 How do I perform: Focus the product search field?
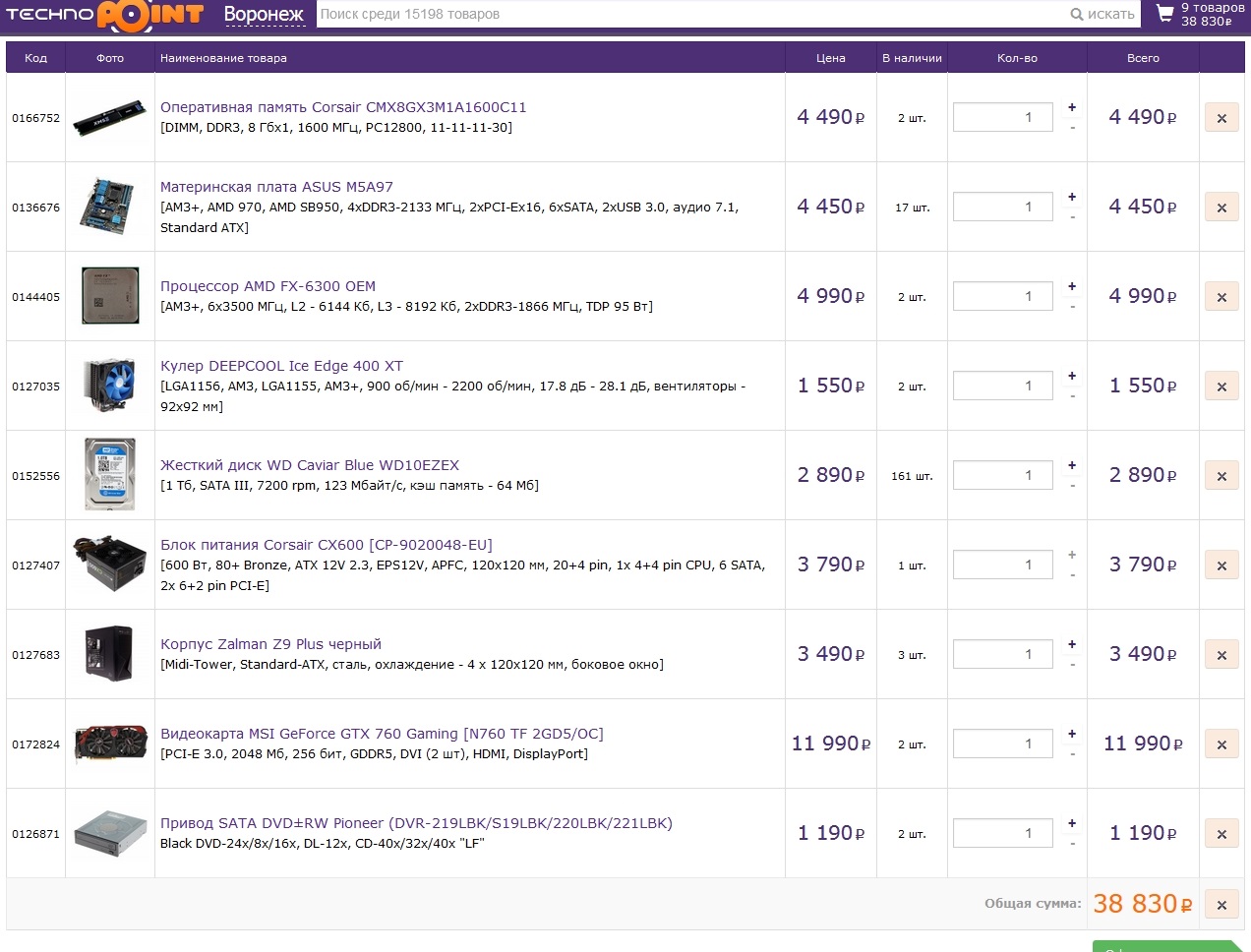pyautogui.click(x=689, y=14)
